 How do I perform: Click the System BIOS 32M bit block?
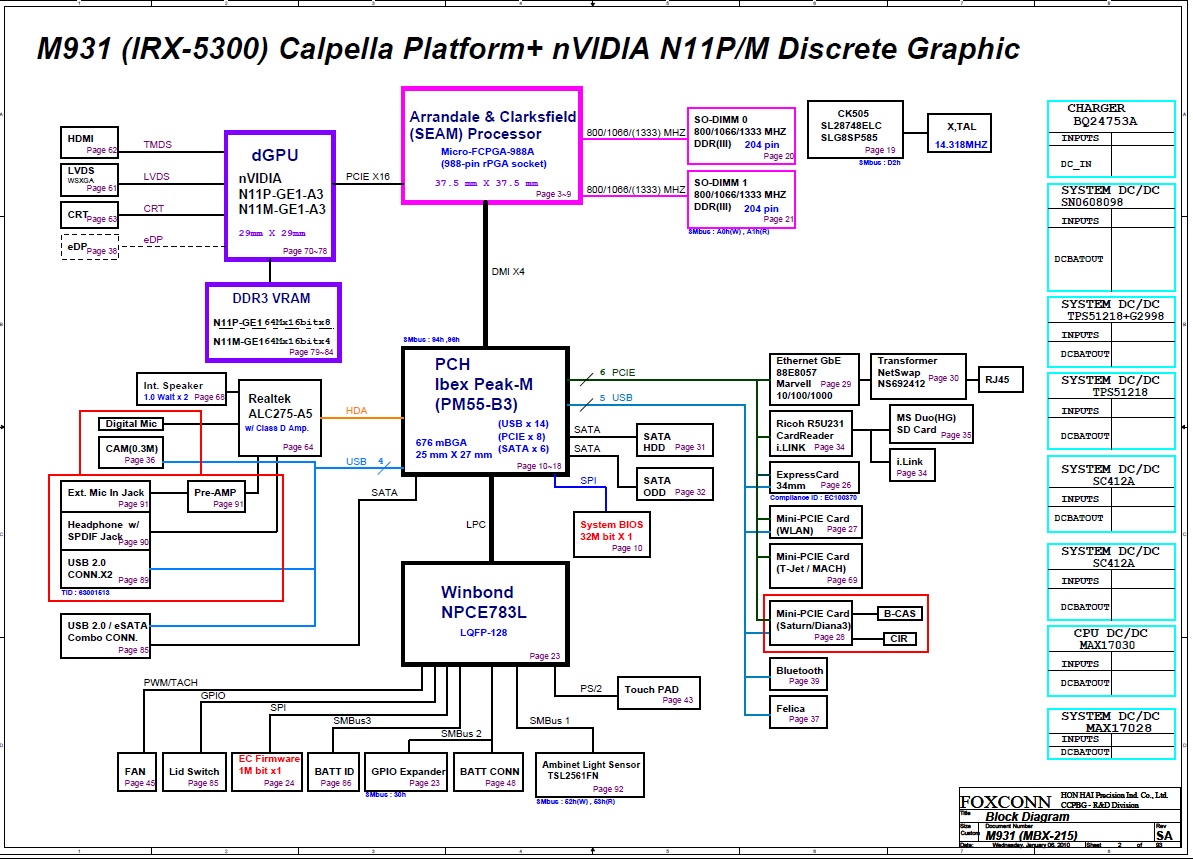(x=612, y=535)
